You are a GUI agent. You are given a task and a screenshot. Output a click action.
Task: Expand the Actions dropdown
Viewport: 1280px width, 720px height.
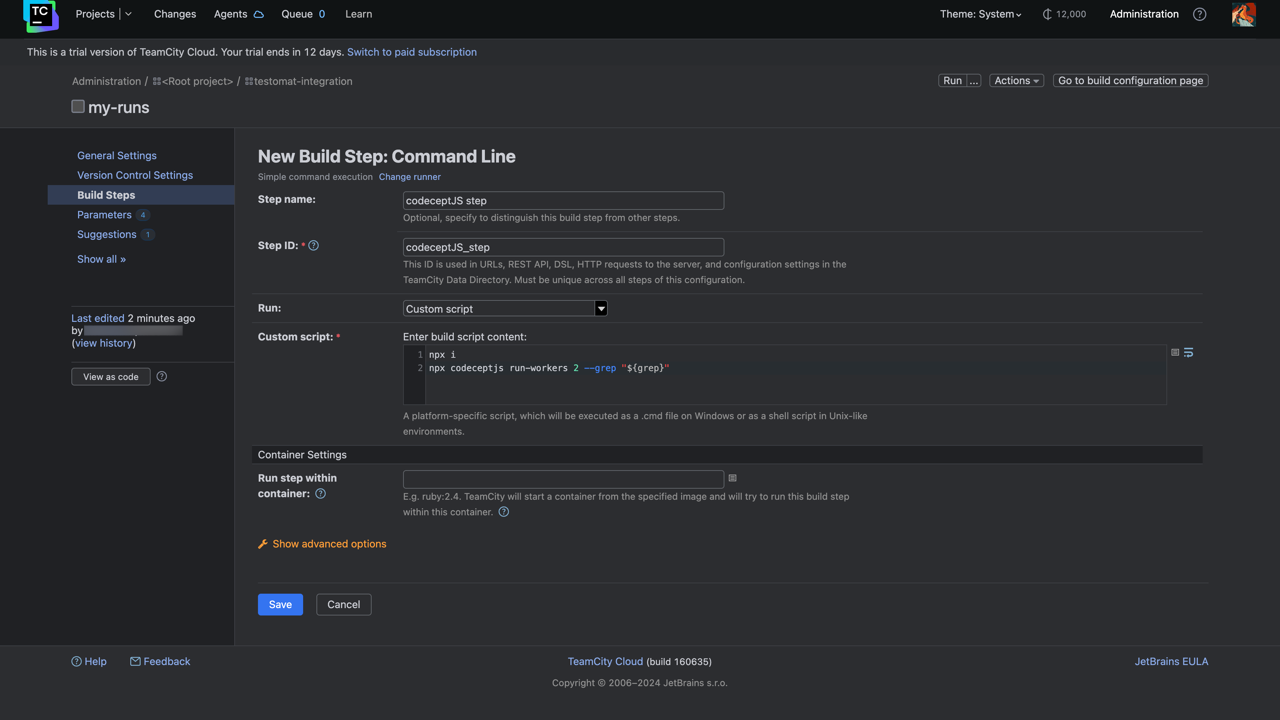[1016, 80]
